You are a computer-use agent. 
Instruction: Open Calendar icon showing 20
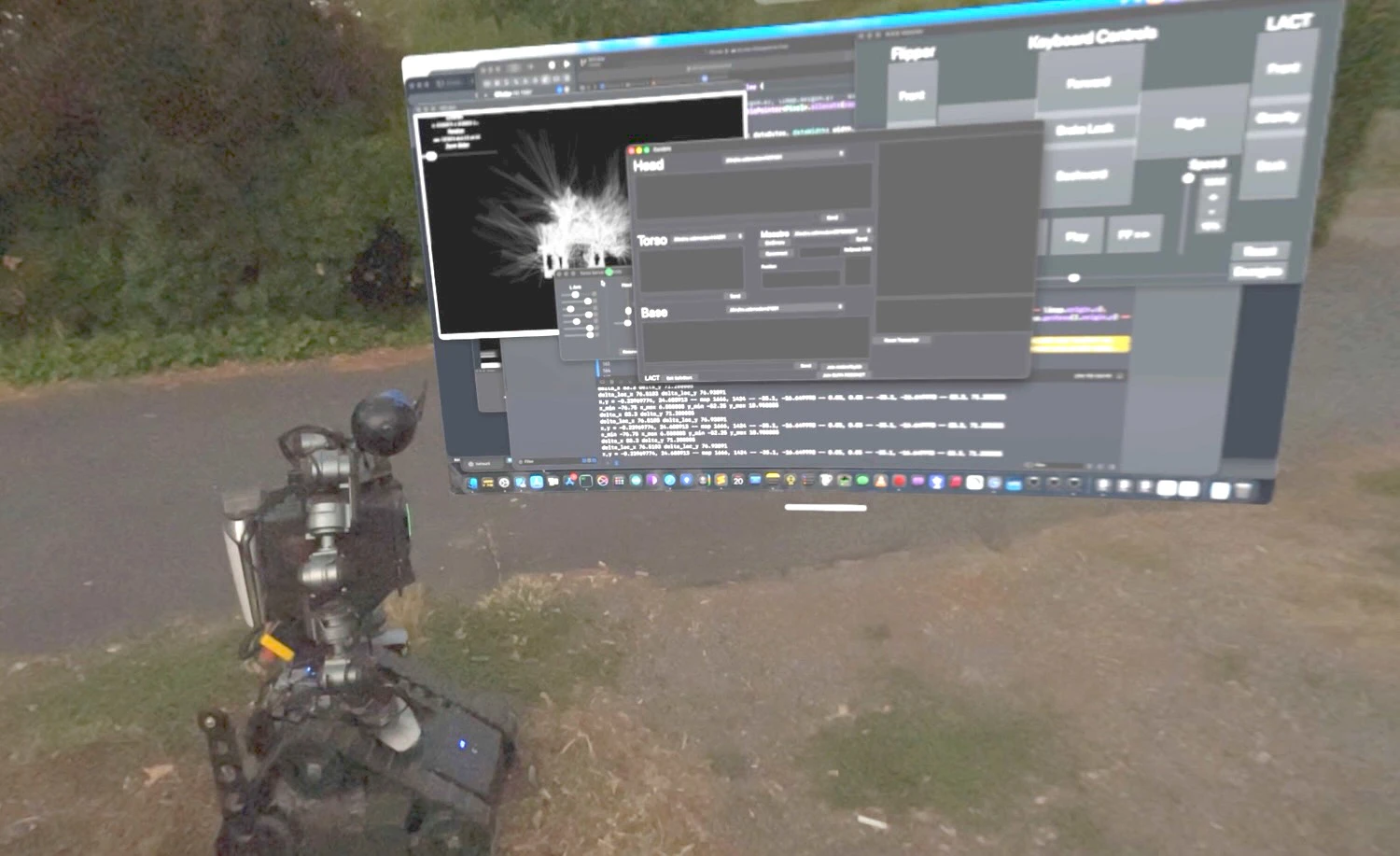click(x=738, y=480)
